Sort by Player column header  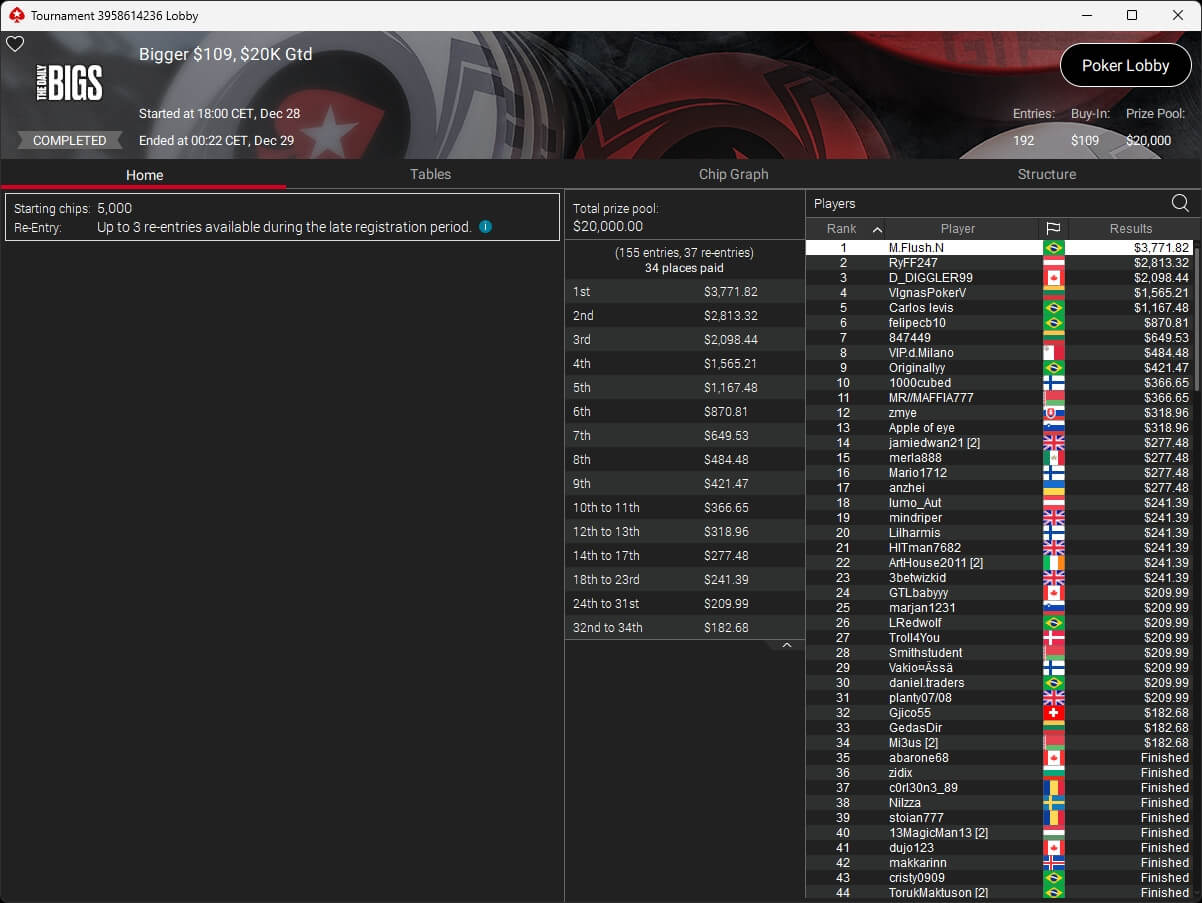(957, 229)
